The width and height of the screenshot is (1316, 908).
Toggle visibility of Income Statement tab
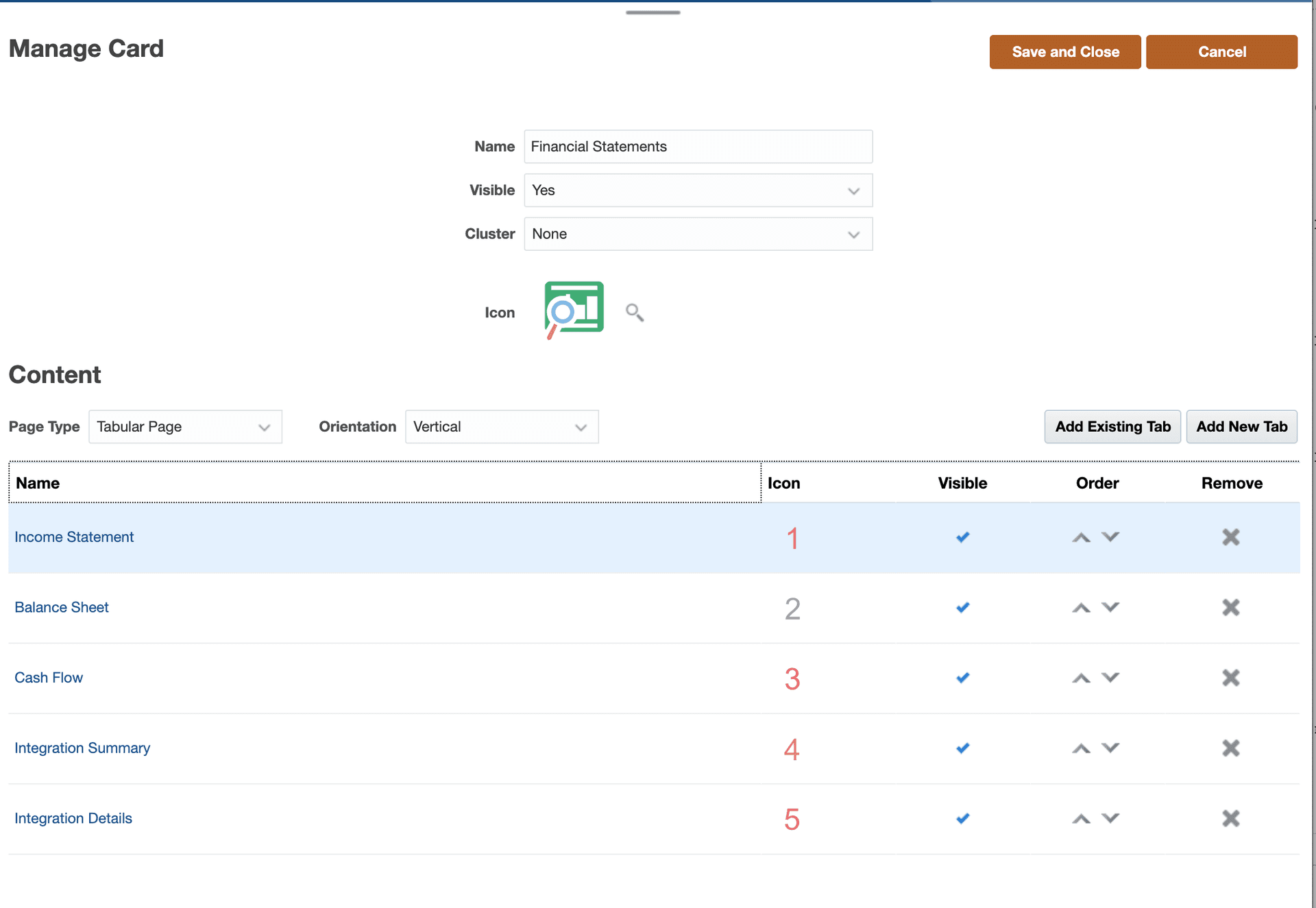[963, 537]
